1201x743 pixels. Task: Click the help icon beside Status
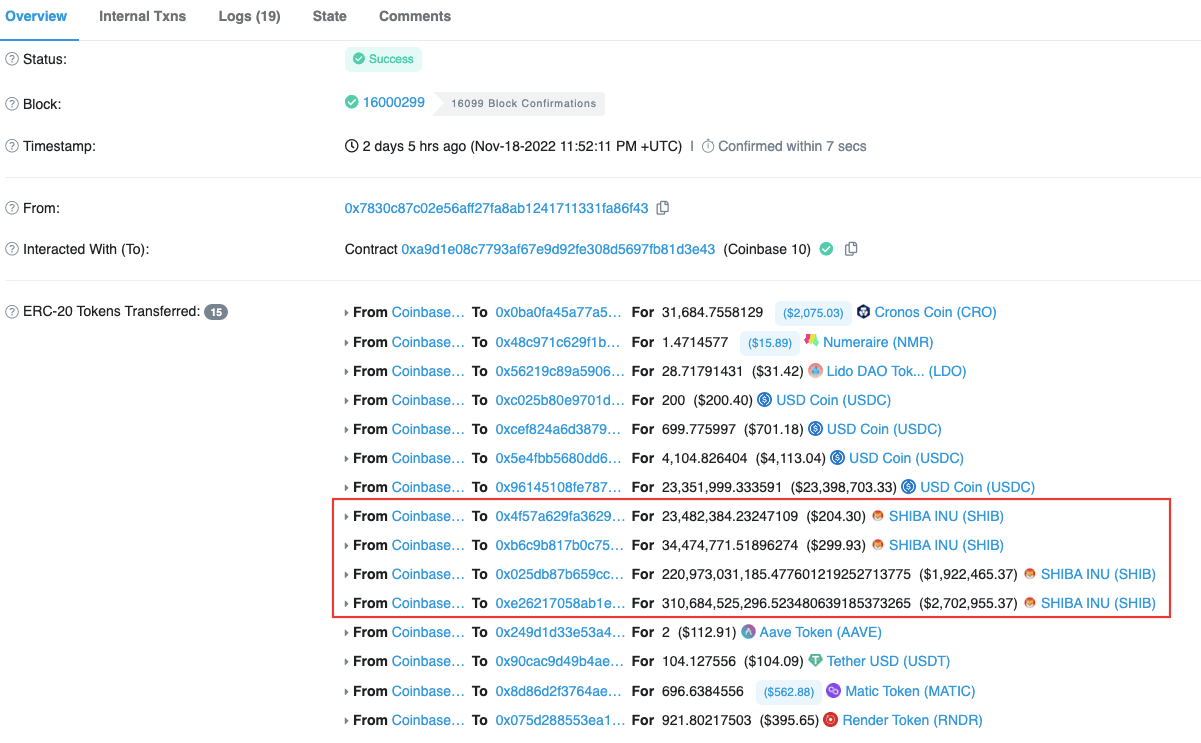(x=12, y=59)
